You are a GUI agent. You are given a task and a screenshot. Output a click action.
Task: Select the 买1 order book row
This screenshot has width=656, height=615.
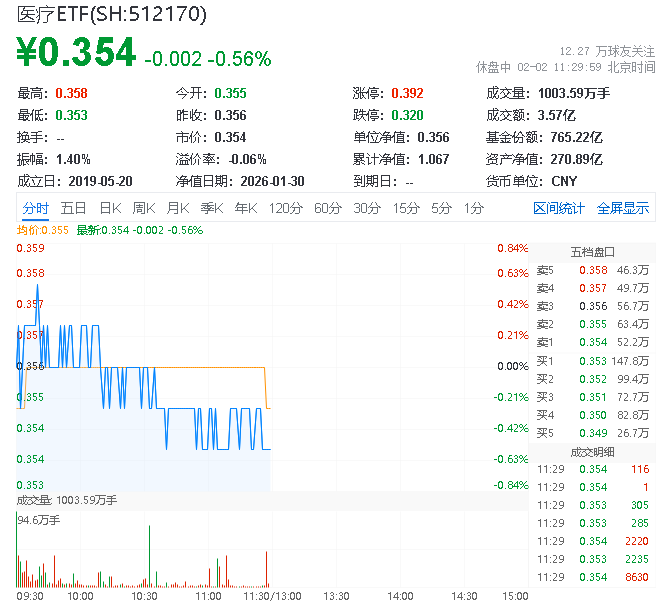point(592,360)
